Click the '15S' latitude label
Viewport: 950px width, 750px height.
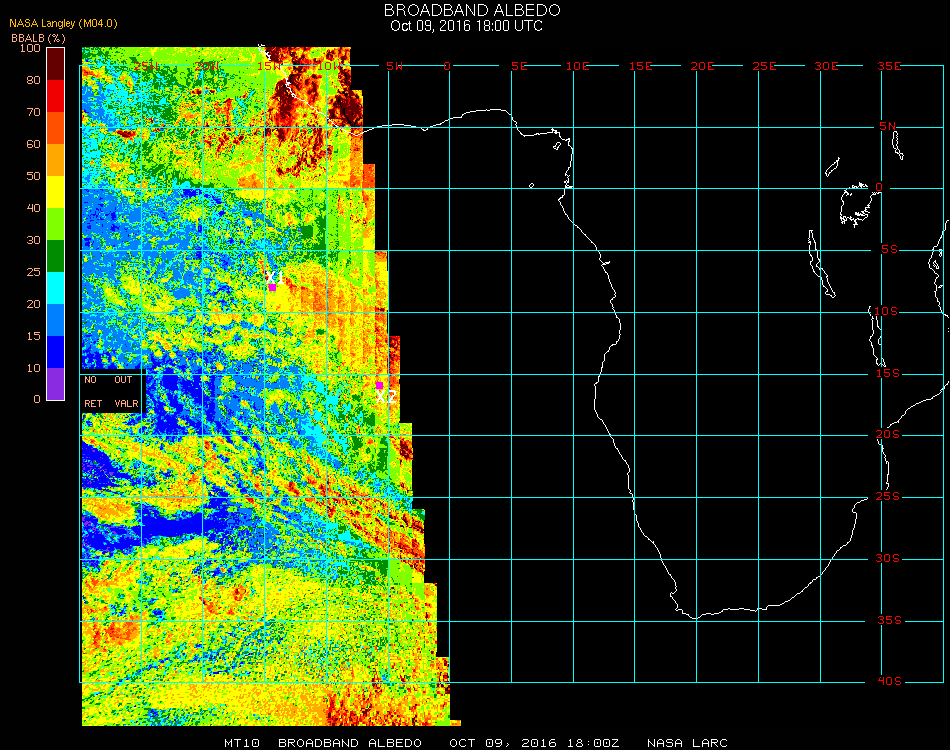point(888,373)
